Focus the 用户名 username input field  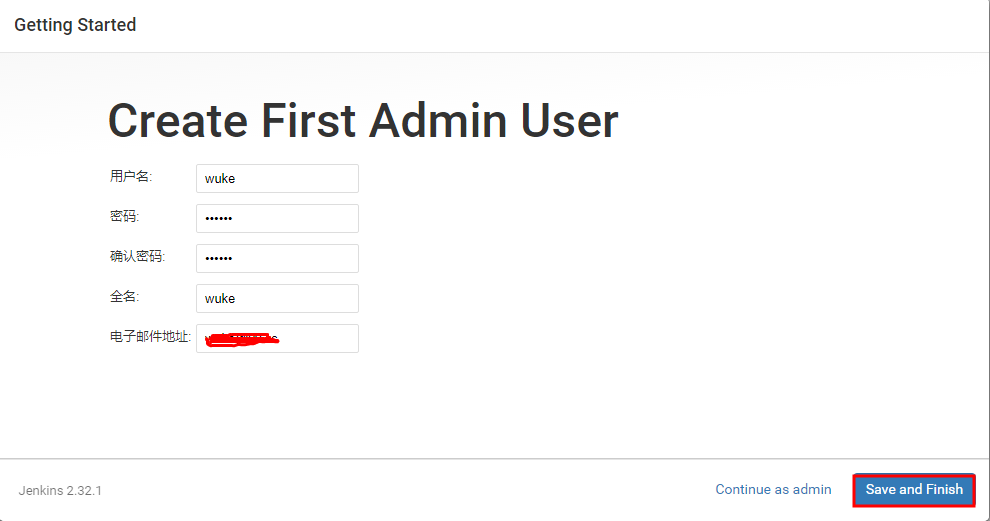(x=277, y=179)
